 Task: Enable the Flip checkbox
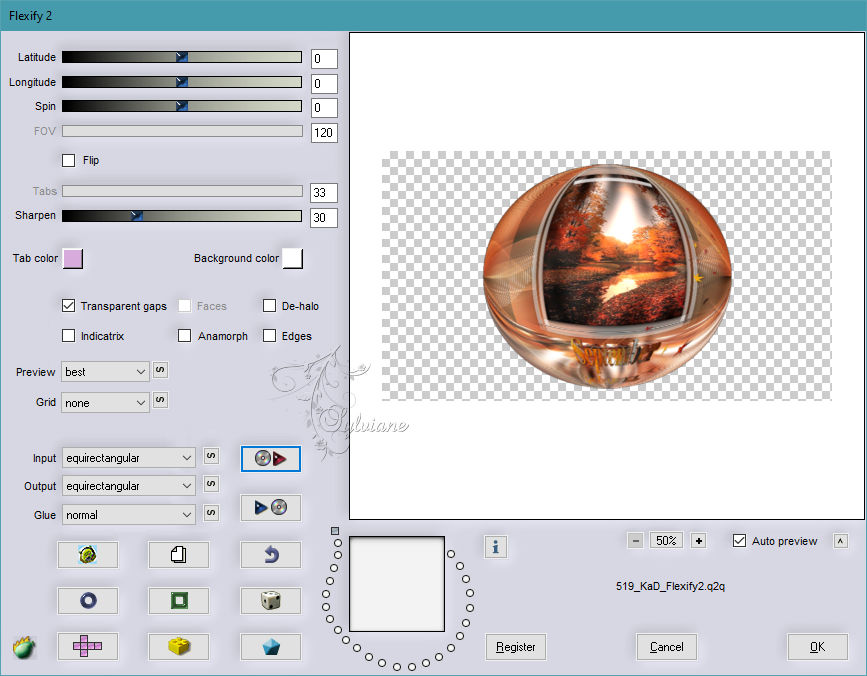[x=69, y=160]
